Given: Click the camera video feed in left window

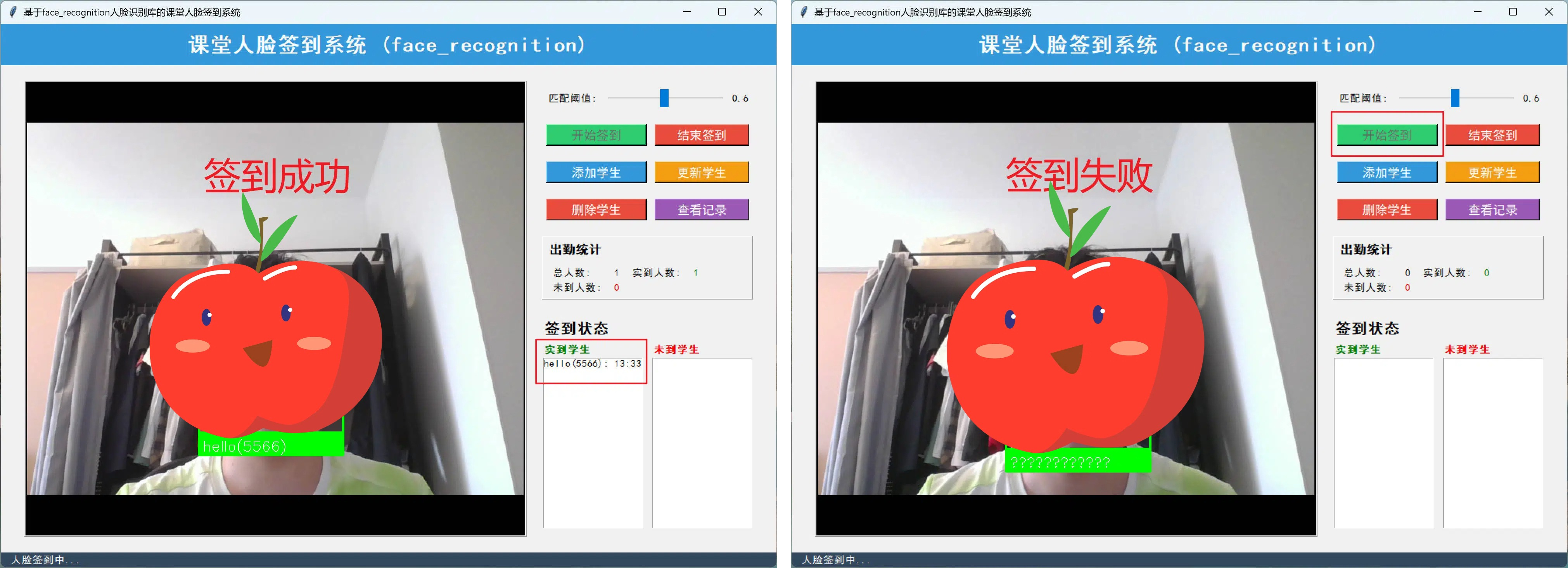Looking at the screenshot, I should pyautogui.click(x=275, y=309).
